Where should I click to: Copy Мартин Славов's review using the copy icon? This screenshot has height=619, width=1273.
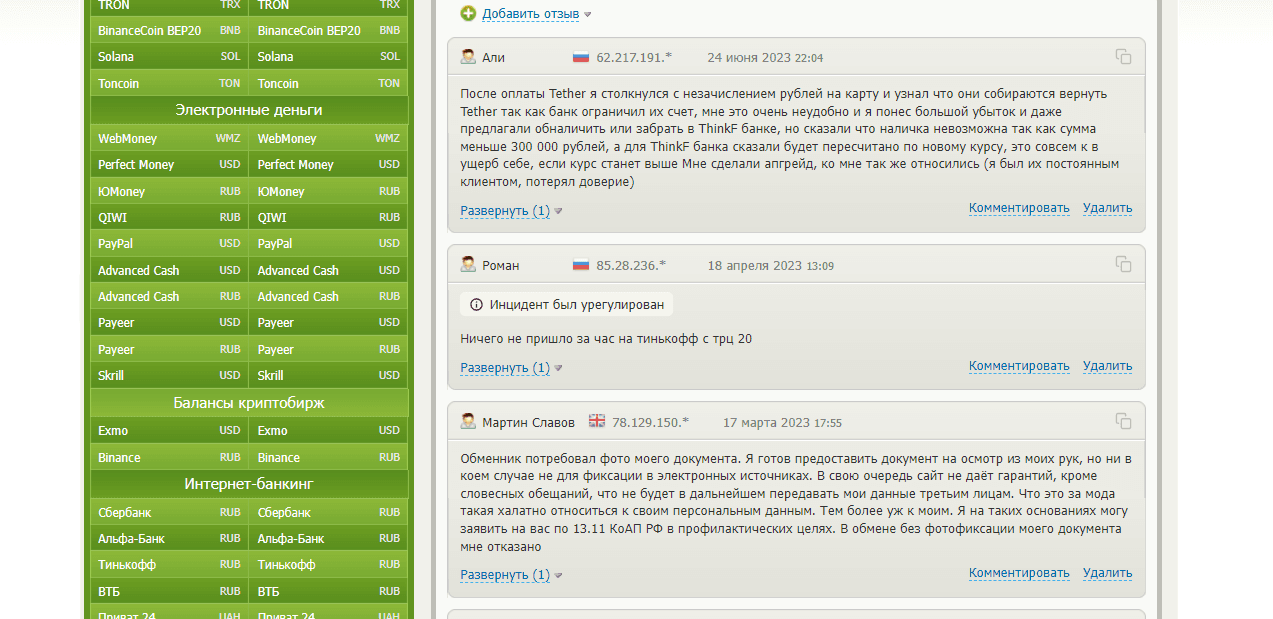pos(1123,421)
